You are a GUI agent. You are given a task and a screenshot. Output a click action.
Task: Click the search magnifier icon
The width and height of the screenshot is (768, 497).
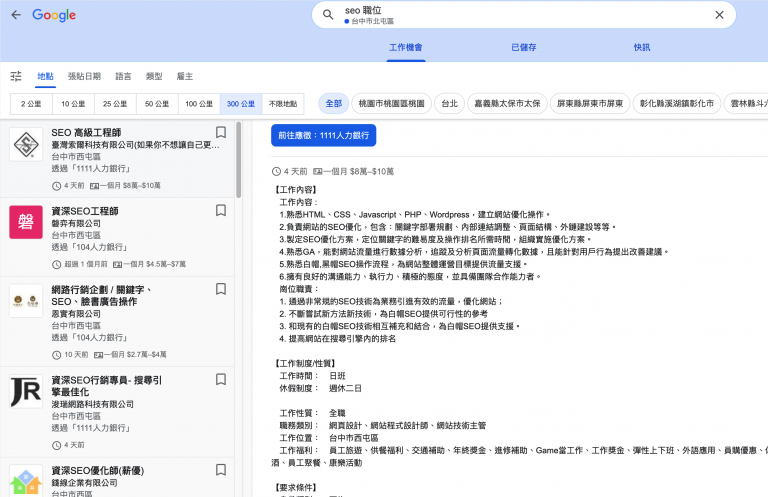pos(328,15)
